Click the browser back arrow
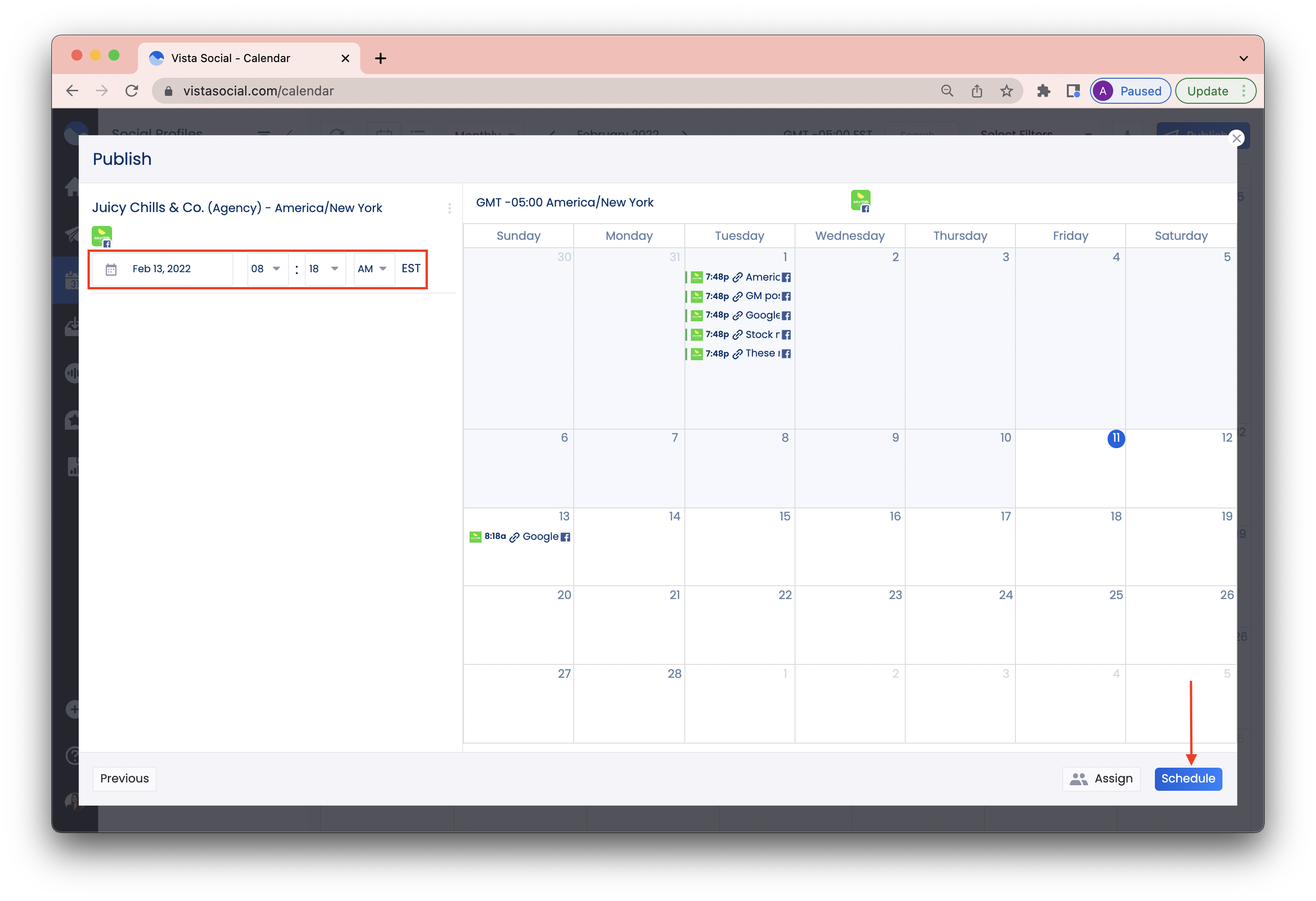1316x901 pixels. (x=72, y=91)
